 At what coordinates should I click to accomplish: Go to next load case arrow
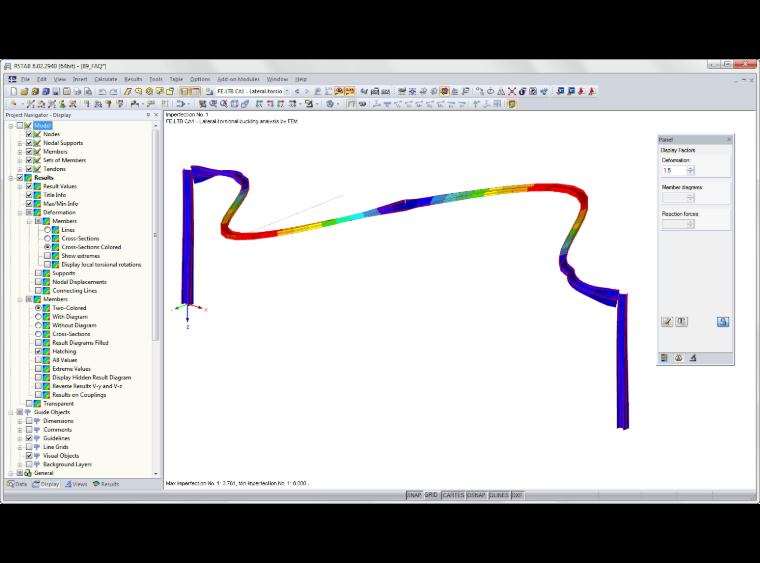pyautogui.click(x=307, y=91)
